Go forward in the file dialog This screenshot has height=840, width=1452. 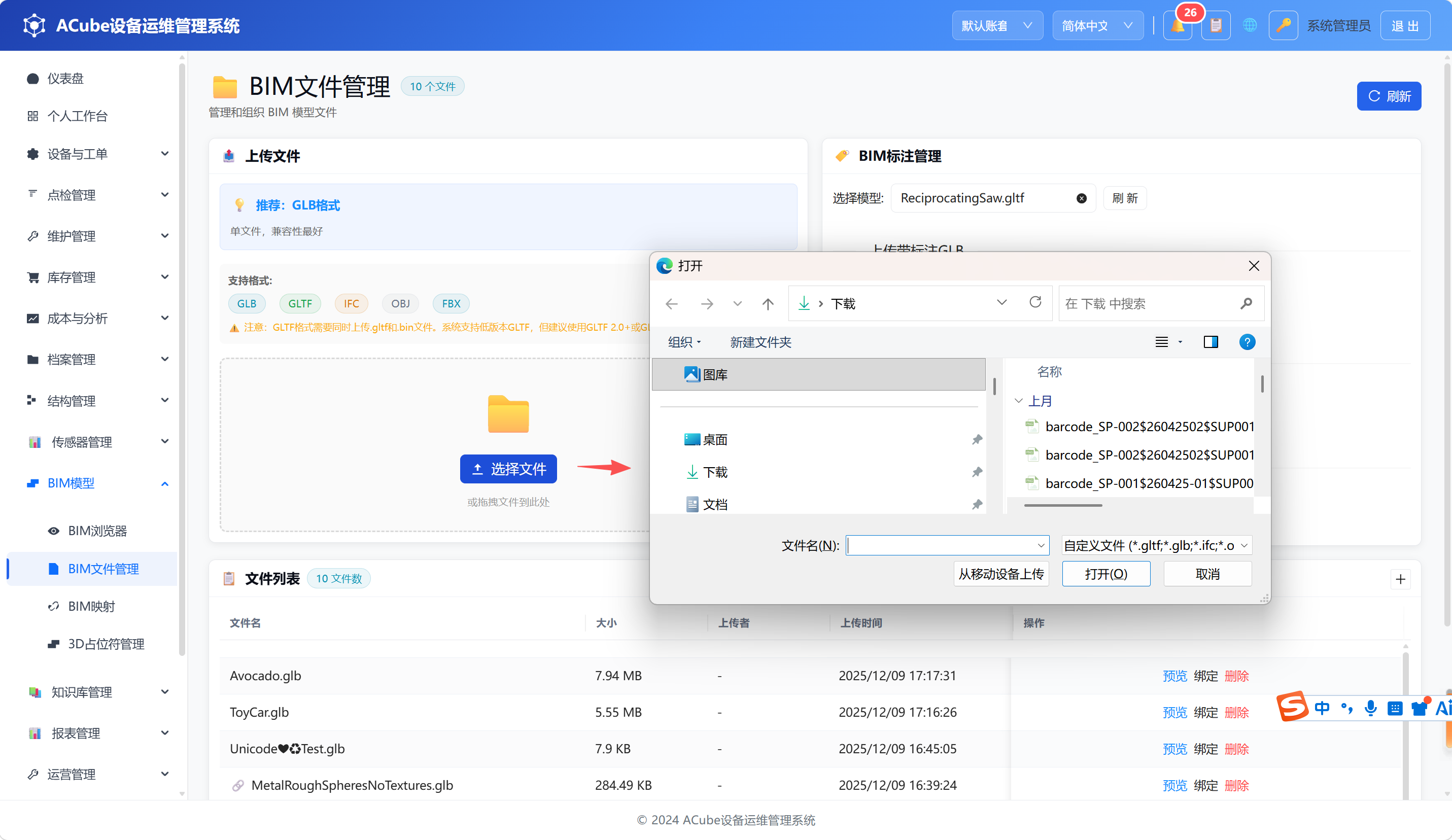(706, 304)
